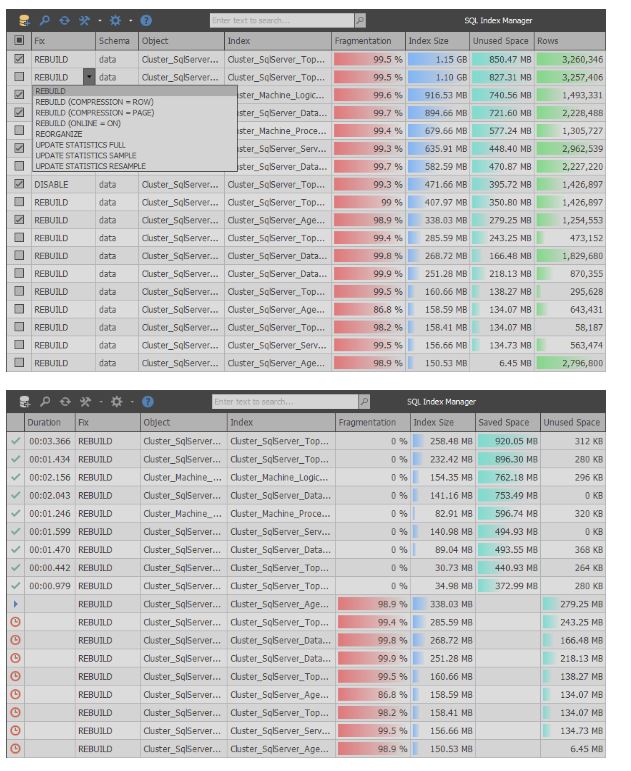Click the search magnifier button in top window
This screenshot has width=631, height=771.
click(x=360, y=20)
